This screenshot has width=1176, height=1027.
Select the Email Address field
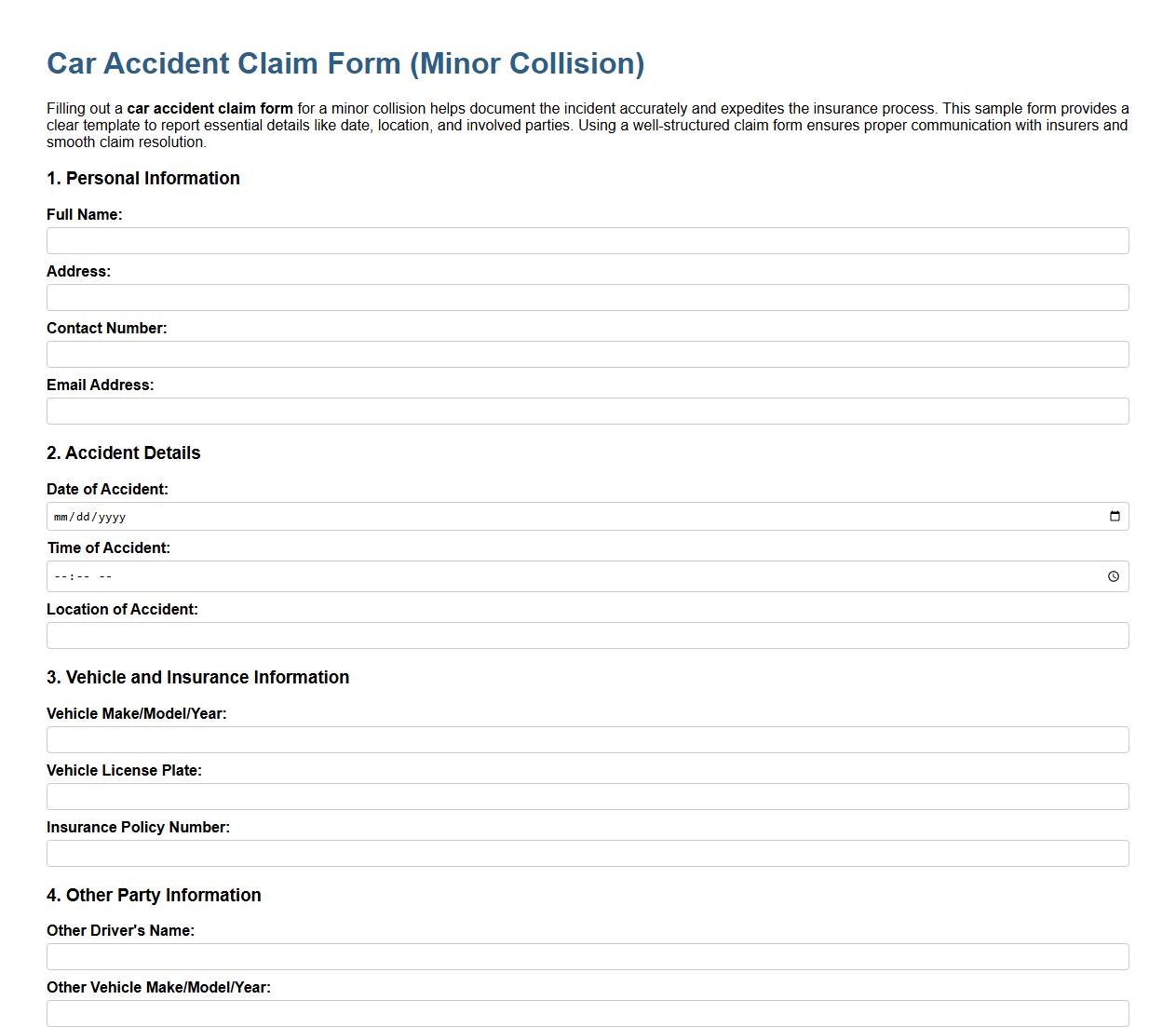tap(587, 411)
